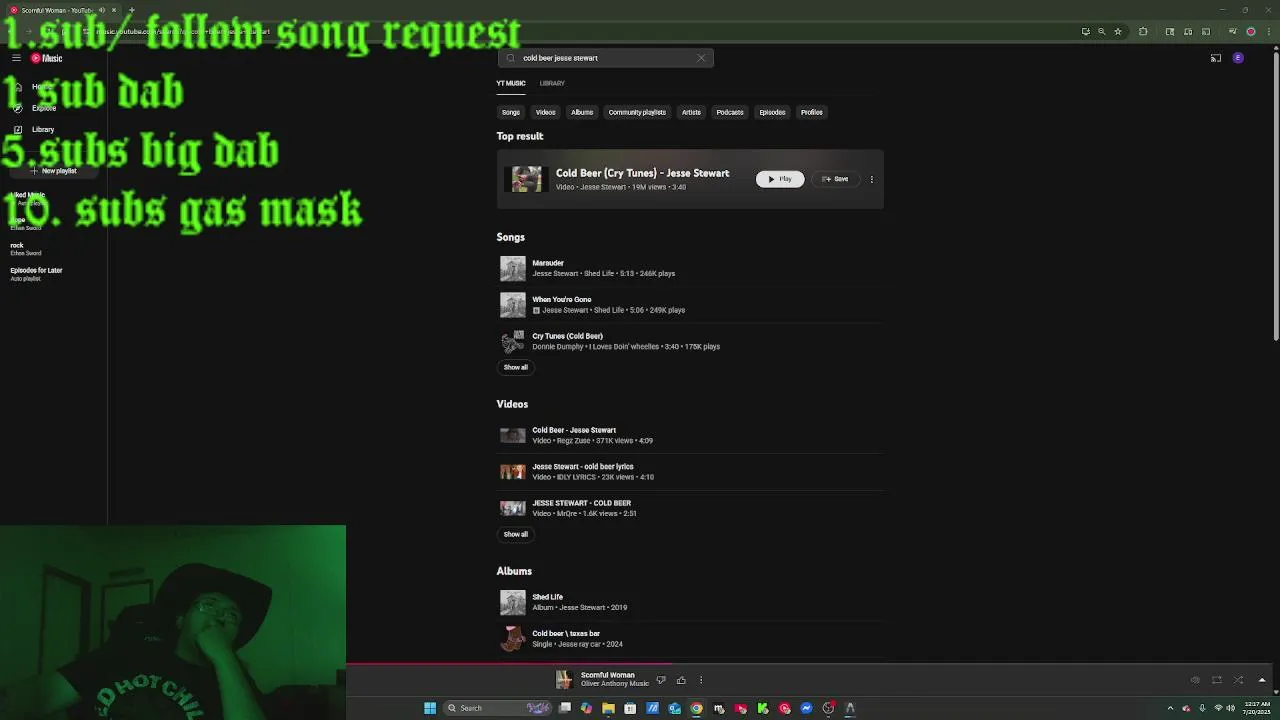Screen dimensions: 1280x720
Task: Save the Cold Beer top result
Action: click(834, 179)
